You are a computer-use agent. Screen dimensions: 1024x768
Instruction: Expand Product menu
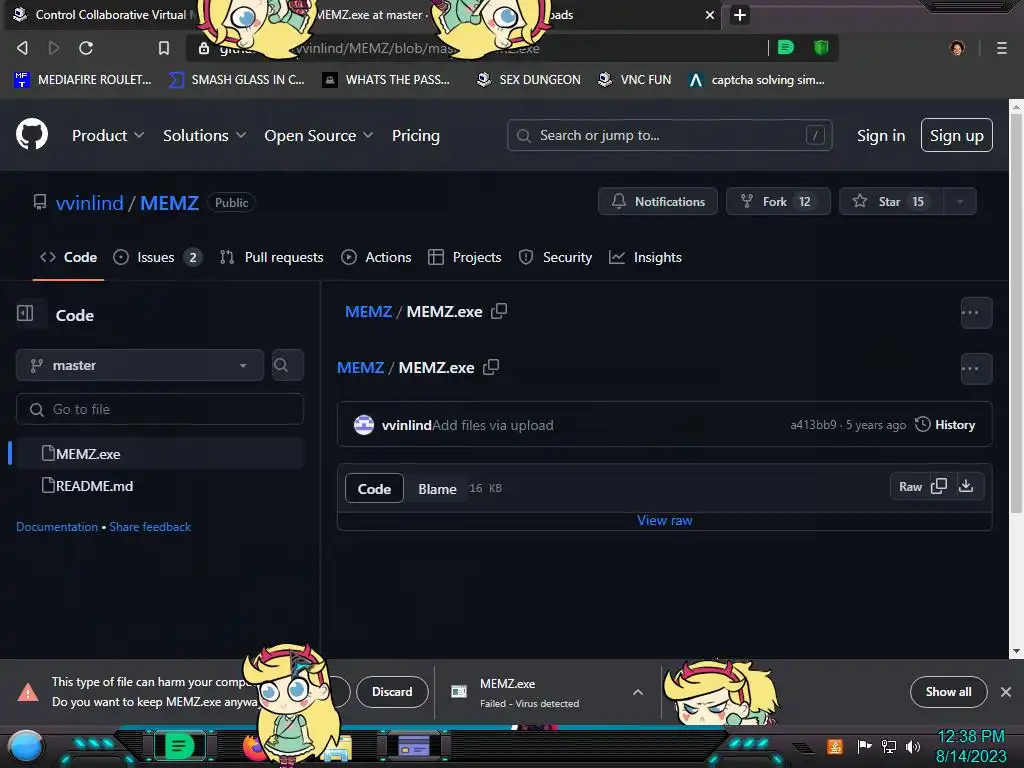coord(108,135)
